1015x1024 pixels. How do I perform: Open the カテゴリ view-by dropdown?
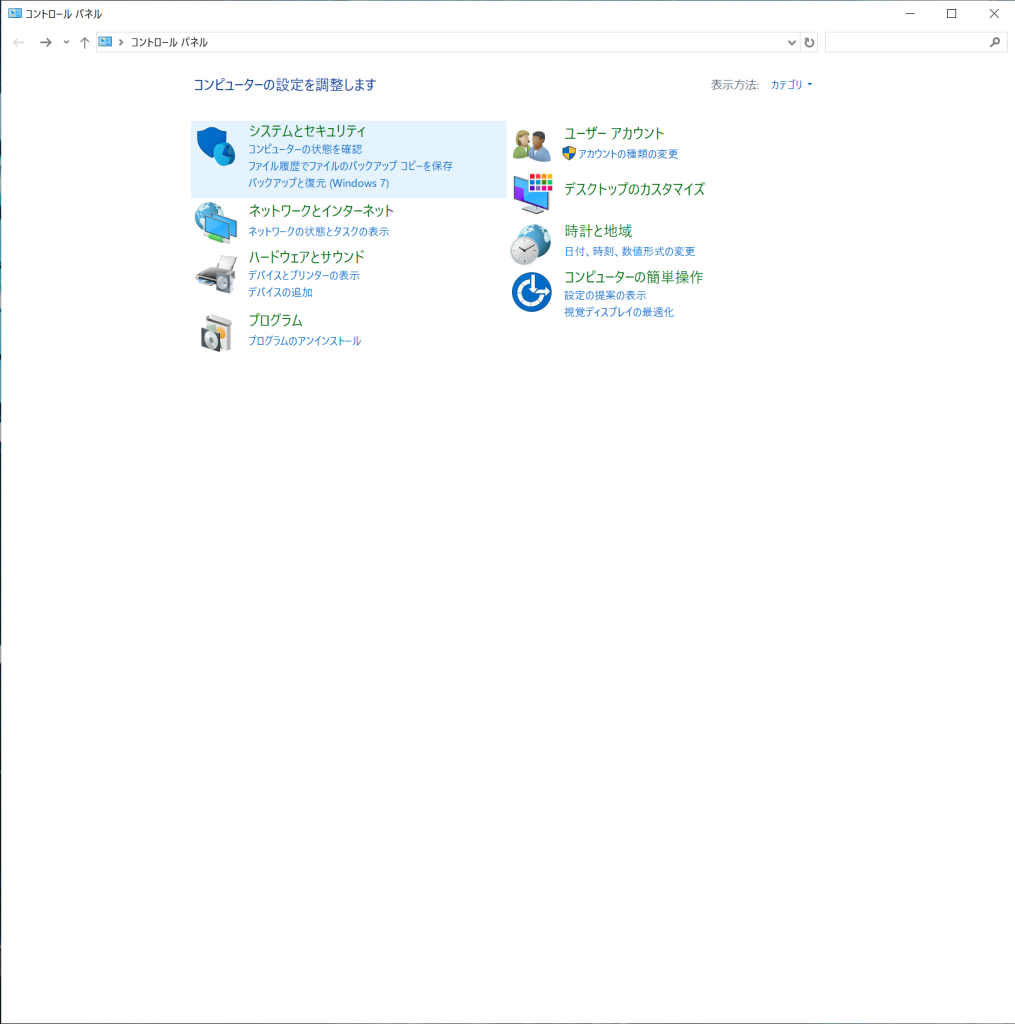pyautogui.click(x=790, y=85)
